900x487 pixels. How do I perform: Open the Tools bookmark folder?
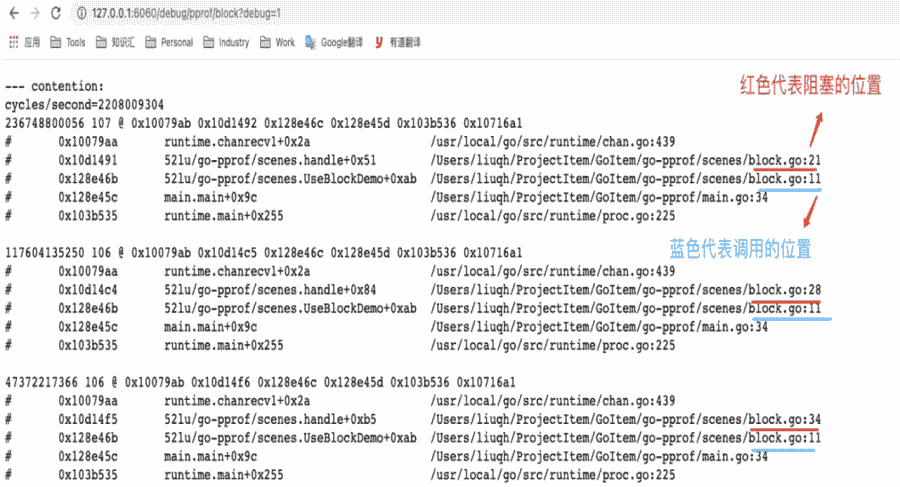[66, 43]
